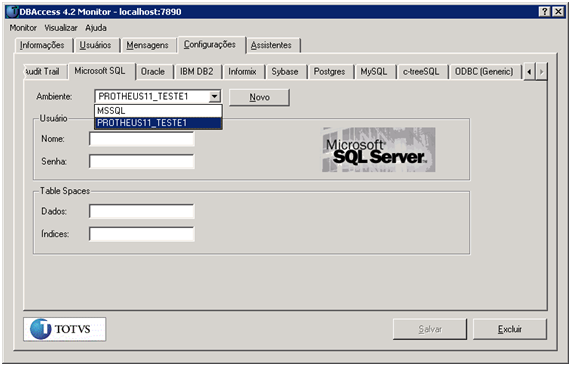The width and height of the screenshot is (571, 366).
Task: Open the Postgres configuration tab
Action: pyautogui.click(x=329, y=71)
